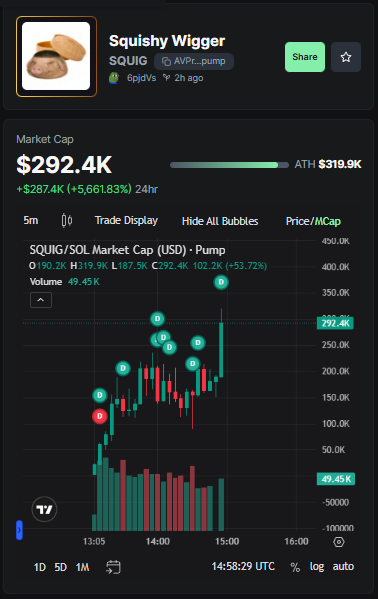Click the SQUIG/SOL Market Cap chart title
Screen dimensions: 378x599
point(127,250)
